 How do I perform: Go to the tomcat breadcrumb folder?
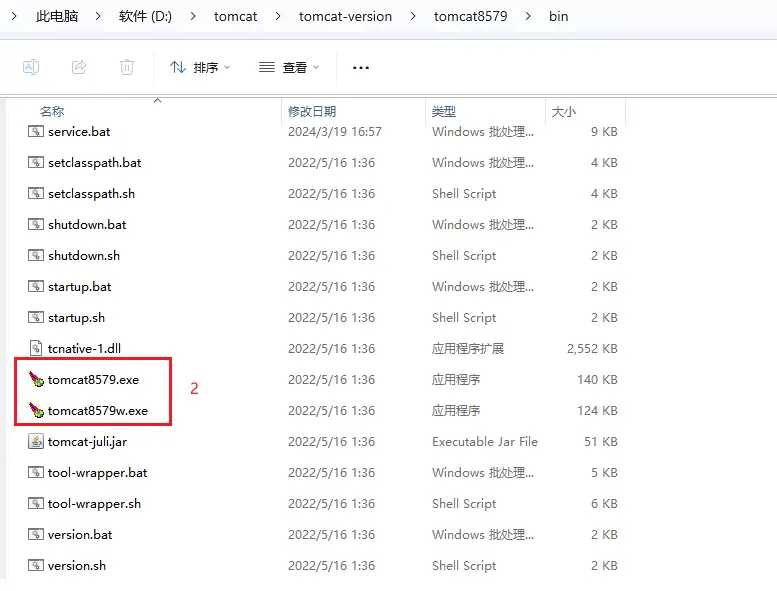(x=235, y=16)
